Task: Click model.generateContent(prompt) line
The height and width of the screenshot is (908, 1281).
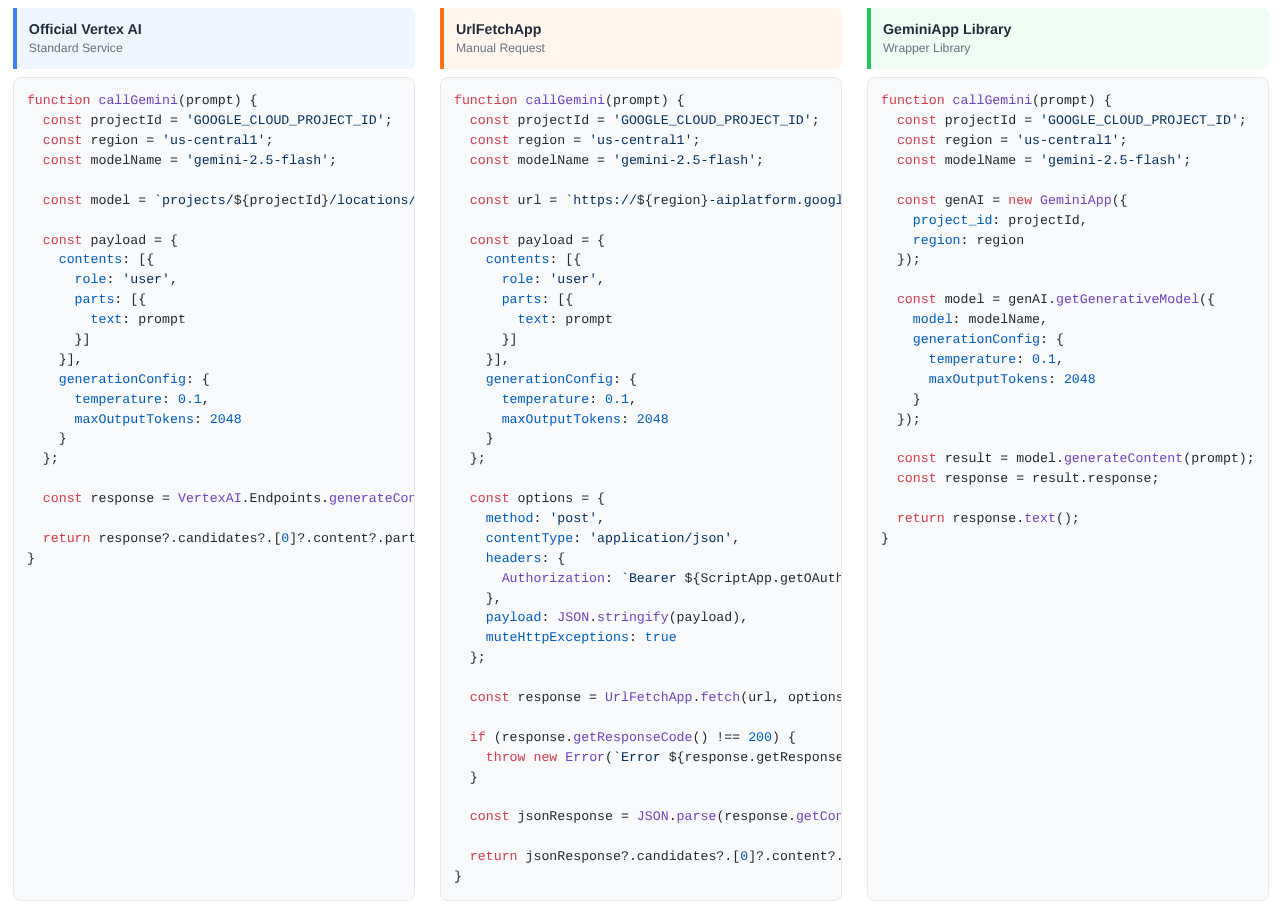Action: click(1074, 458)
